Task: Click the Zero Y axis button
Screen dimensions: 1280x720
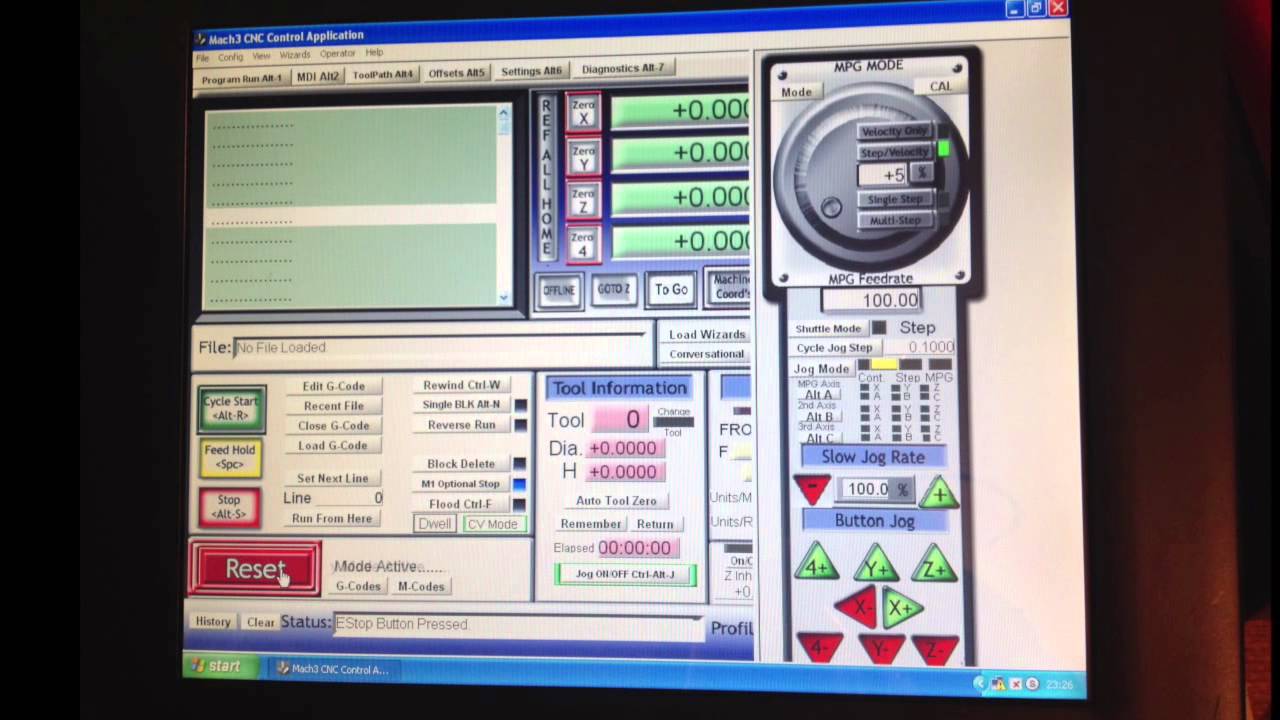Action: pos(584,157)
